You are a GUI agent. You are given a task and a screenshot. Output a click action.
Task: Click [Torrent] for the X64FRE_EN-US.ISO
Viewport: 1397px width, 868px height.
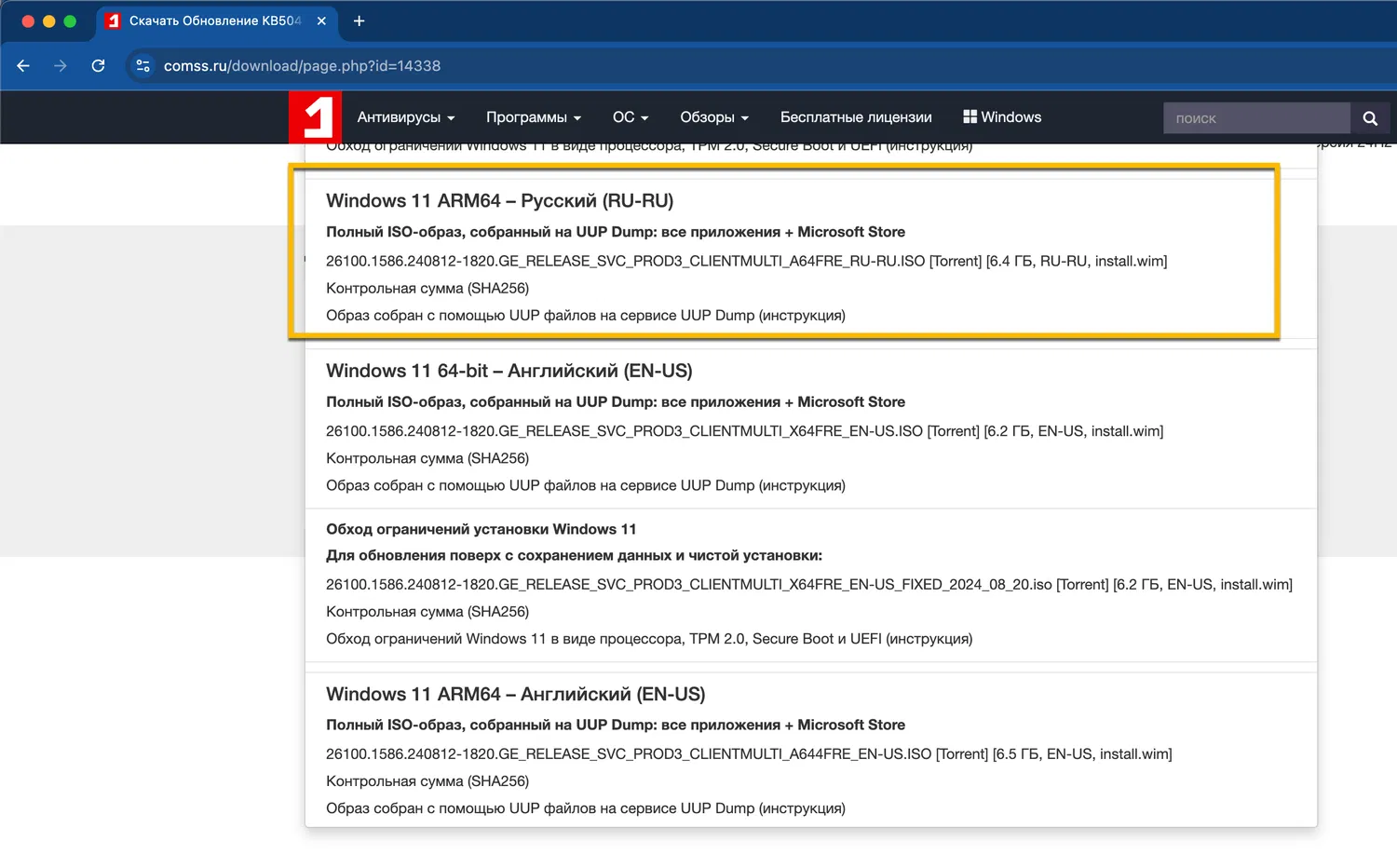(x=954, y=431)
